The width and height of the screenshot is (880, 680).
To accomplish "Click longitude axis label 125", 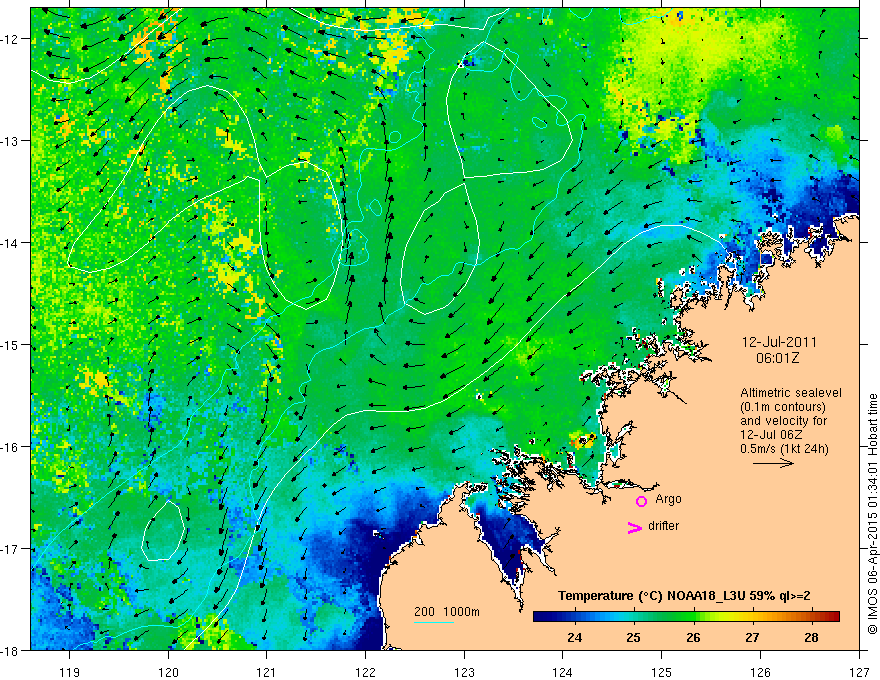I will (x=662, y=672).
